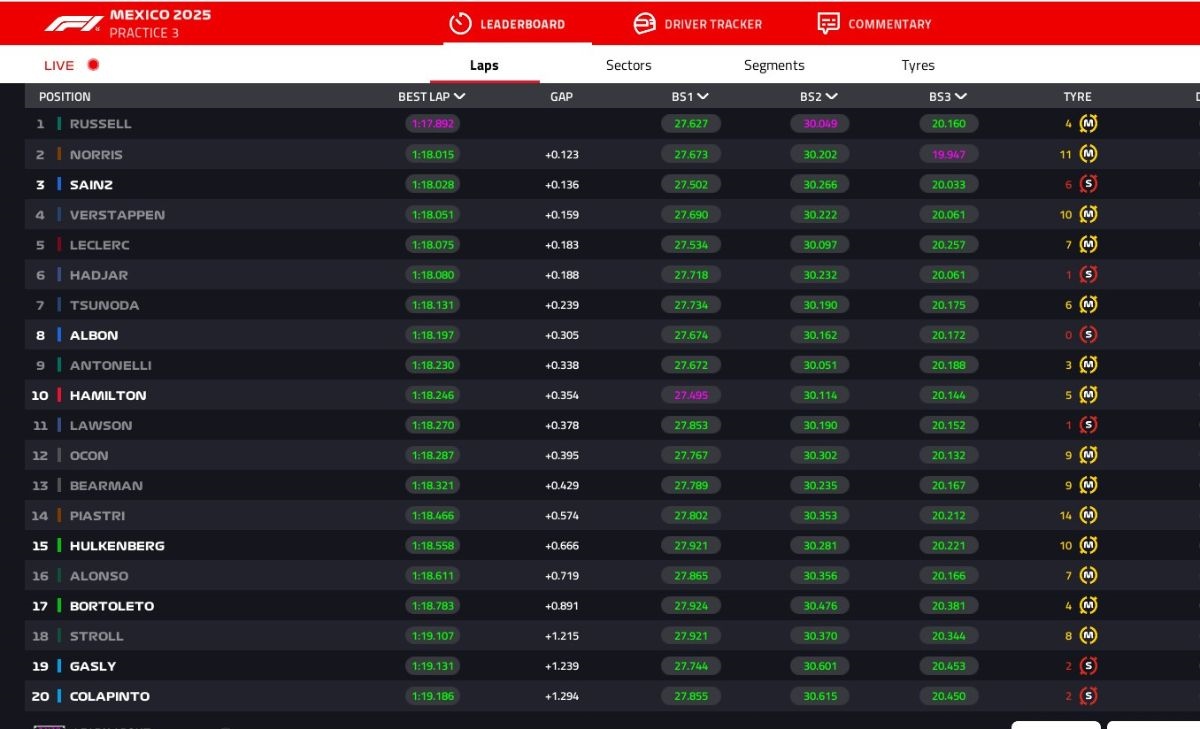Screen dimensions: 1200x729
Task: Expand the BEST LAP column dropdown
Action: coord(460,97)
